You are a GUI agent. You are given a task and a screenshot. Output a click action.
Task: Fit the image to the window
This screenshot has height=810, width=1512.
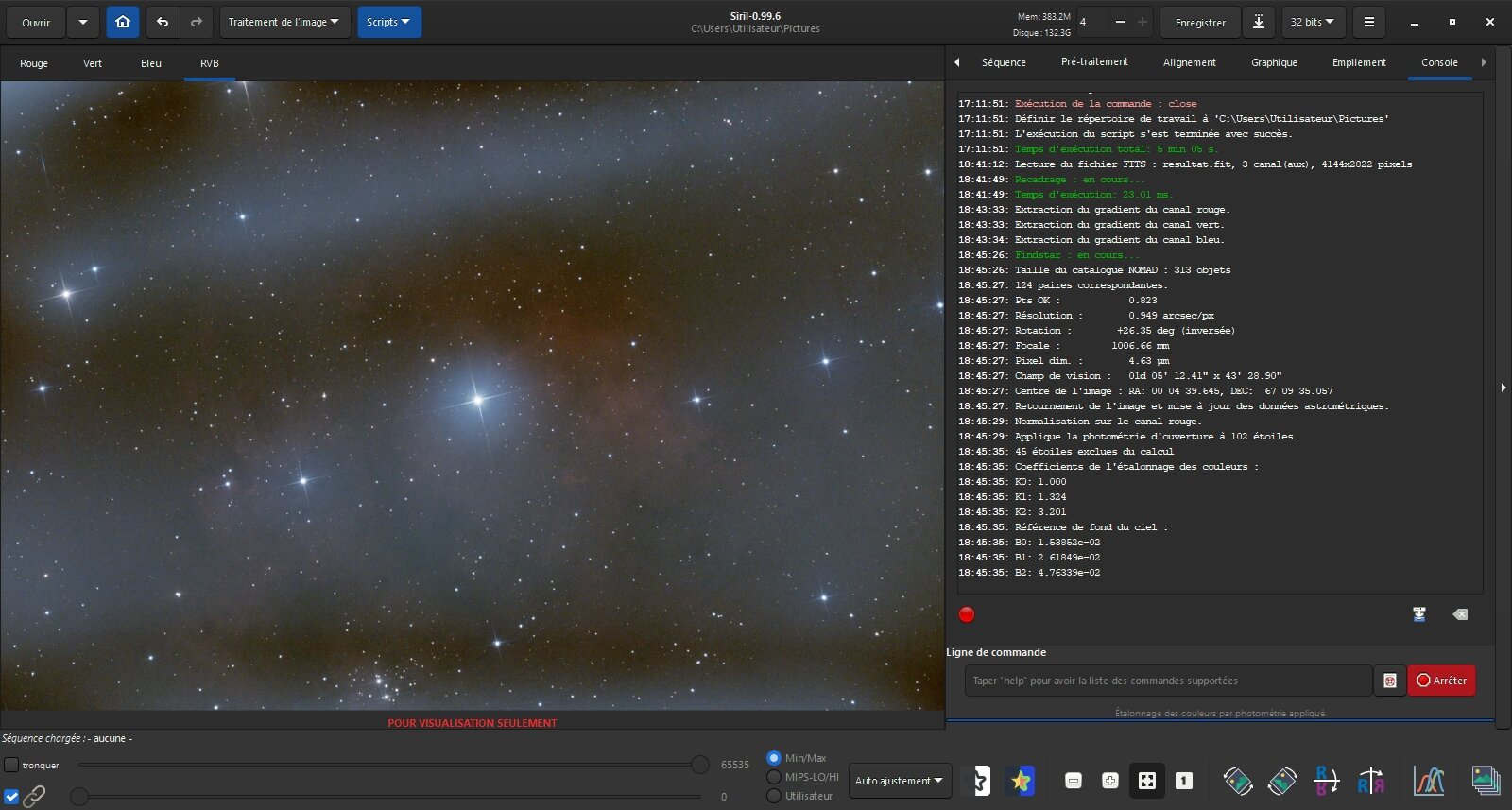coord(1147,781)
